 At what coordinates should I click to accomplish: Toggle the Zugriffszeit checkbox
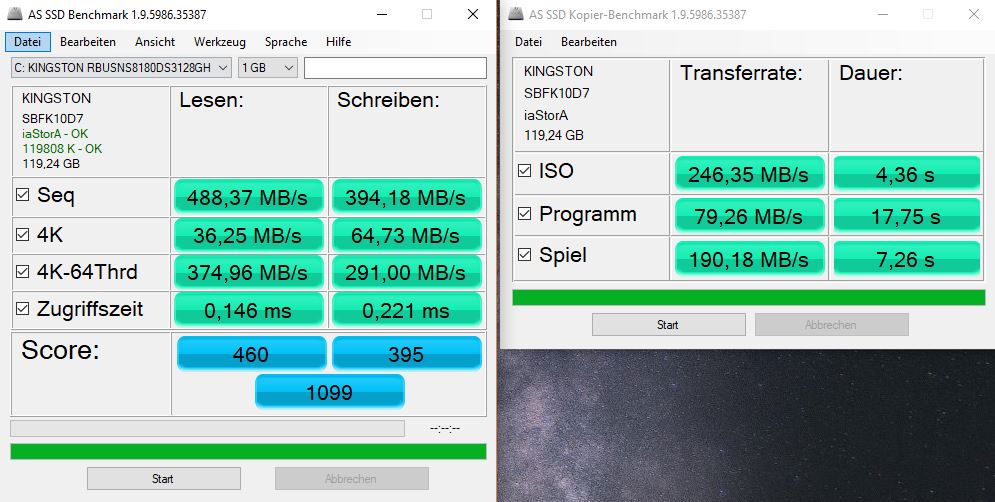(22, 308)
